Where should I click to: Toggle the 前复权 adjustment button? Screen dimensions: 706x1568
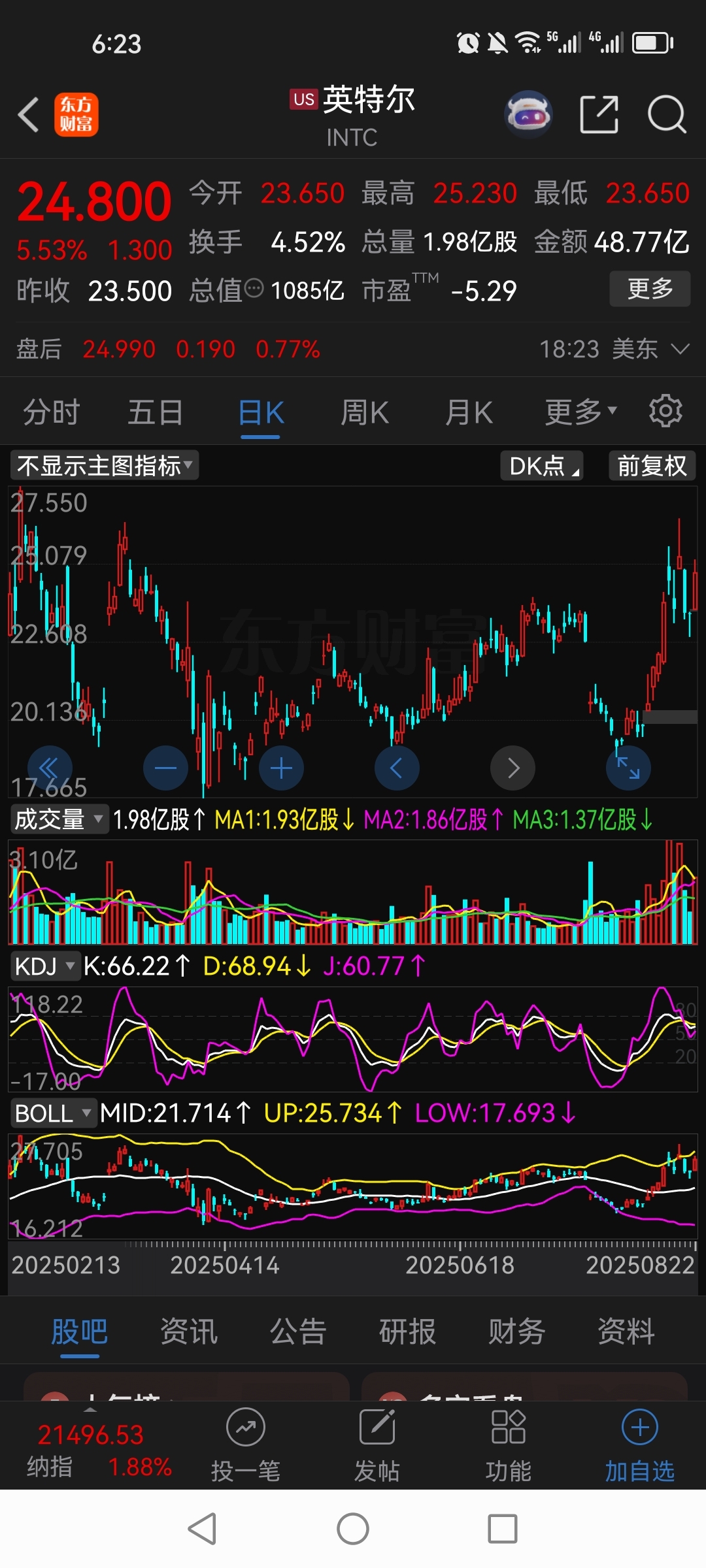[652, 466]
